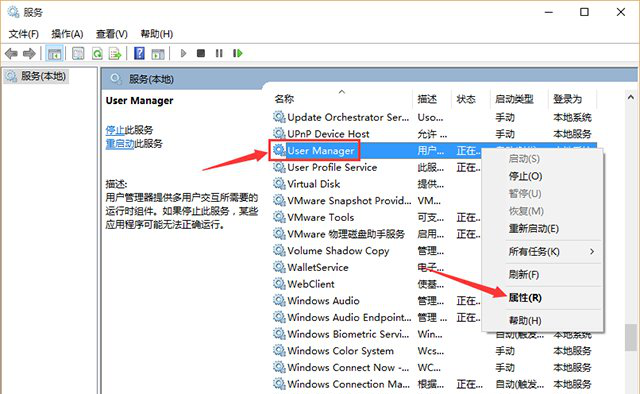Toggle the show/hide console tree icon
Viewport: 640px width, 394px height.
[x=54, y=53]
